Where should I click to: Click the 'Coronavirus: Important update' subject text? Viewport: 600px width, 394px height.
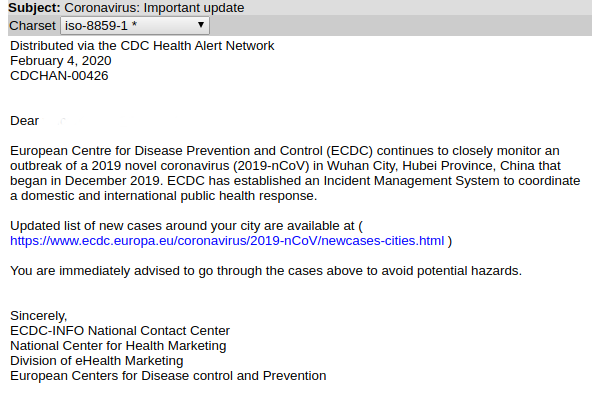click(x=154, y=8)
